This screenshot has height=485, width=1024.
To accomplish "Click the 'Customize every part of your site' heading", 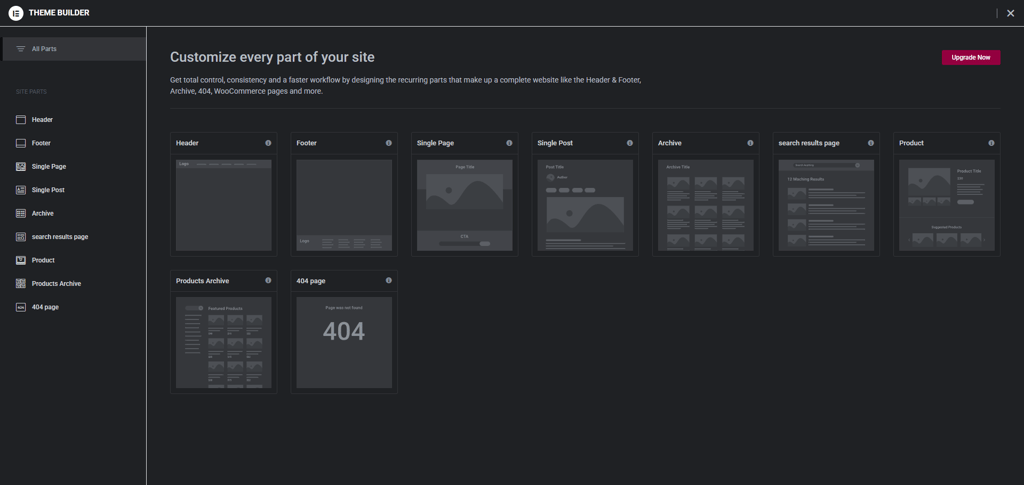I will pyautogui.click(x=272, y=57).
